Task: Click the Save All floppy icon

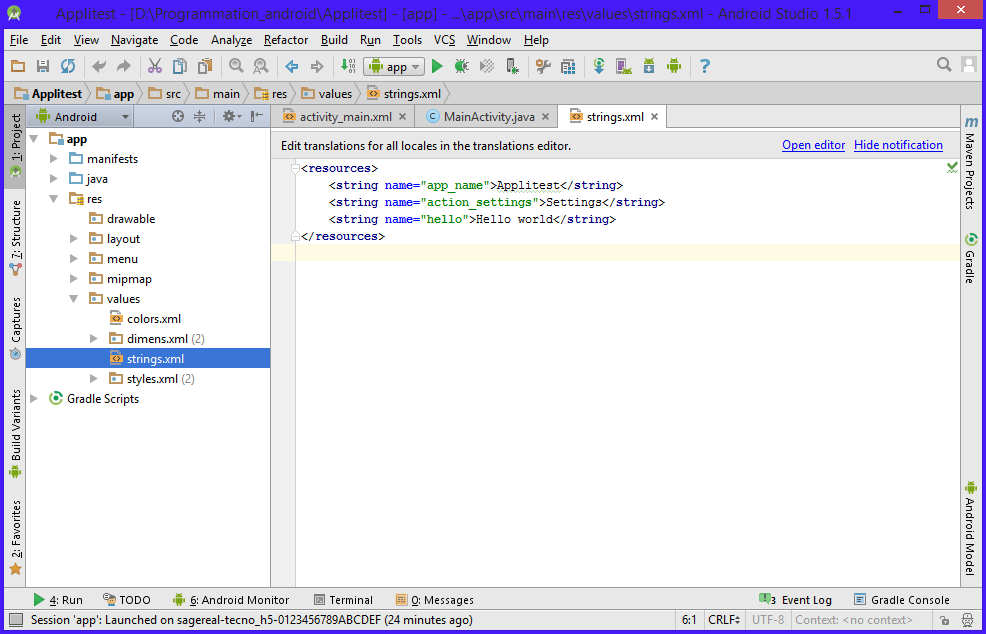Action: click(x=43, y=66)
